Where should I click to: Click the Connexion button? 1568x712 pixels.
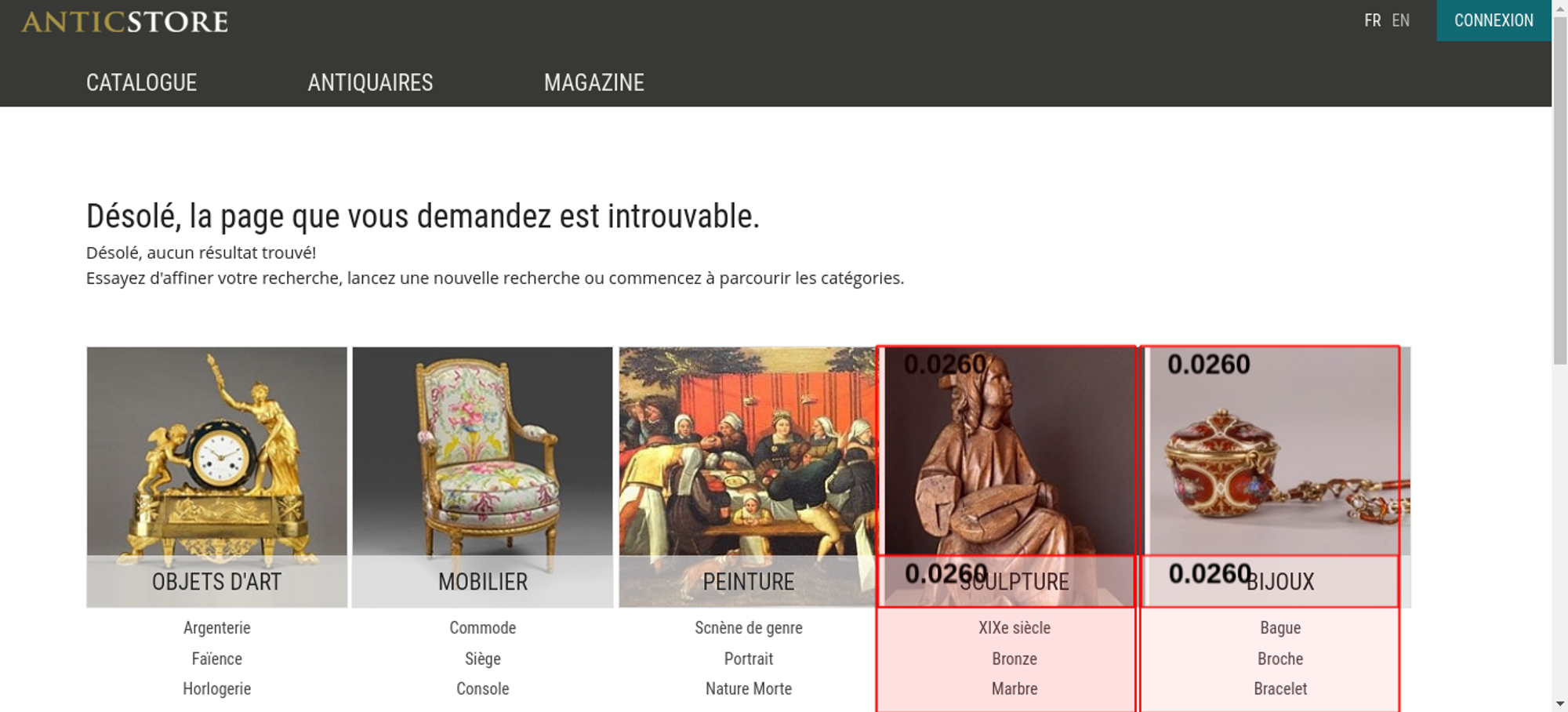click(1494, 20)
